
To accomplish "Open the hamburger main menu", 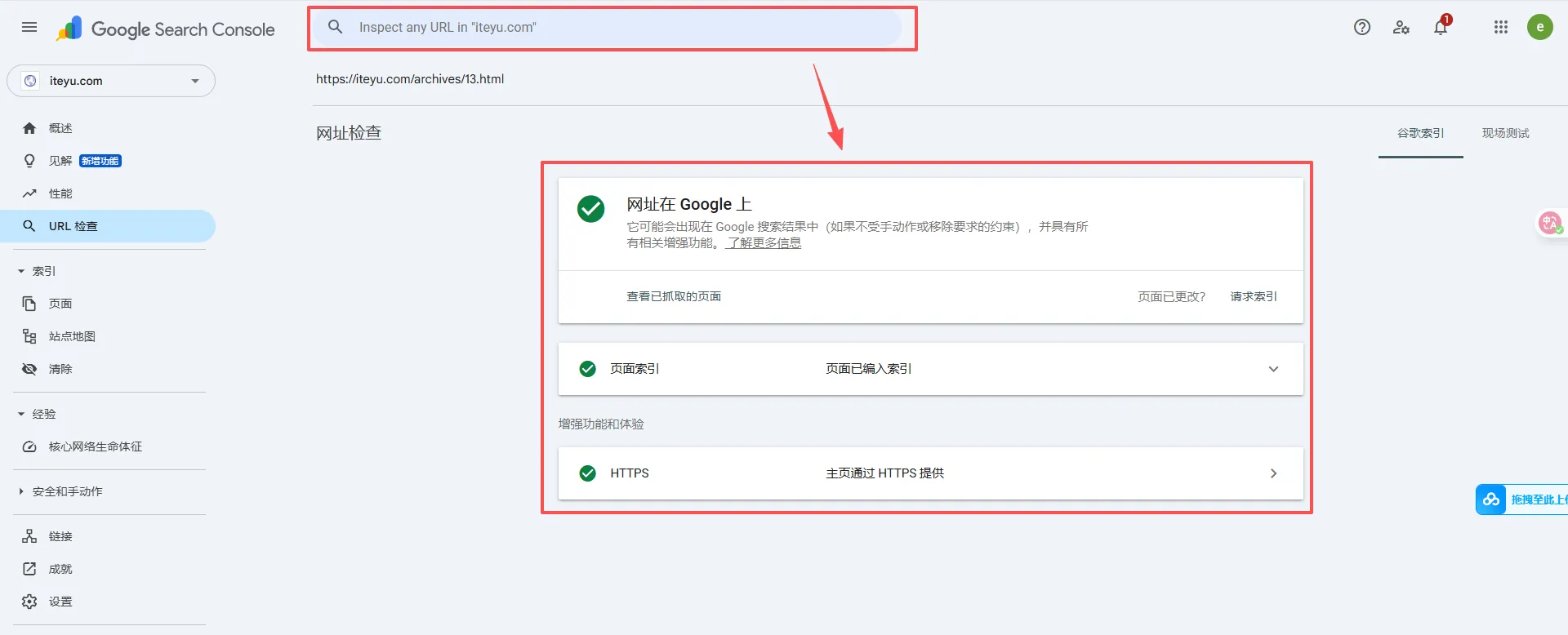I will pyautogui.click(x=29, y=27).
